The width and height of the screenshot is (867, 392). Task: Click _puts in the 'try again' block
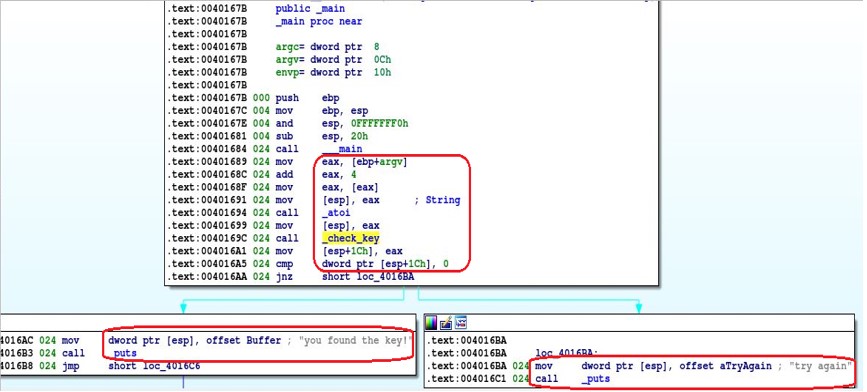click(596, 379)
